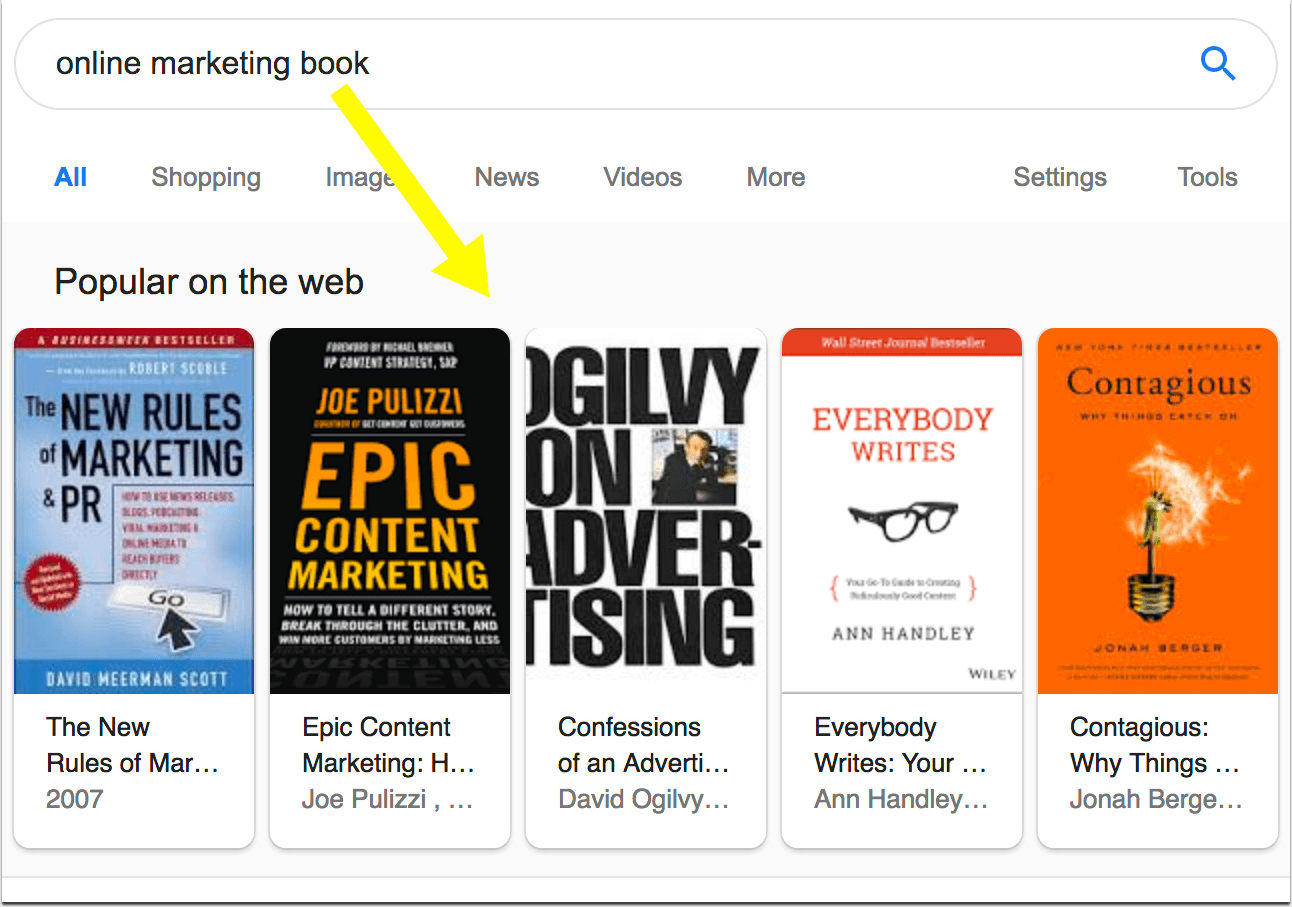Open the Images tab

(x=361, y=177)
